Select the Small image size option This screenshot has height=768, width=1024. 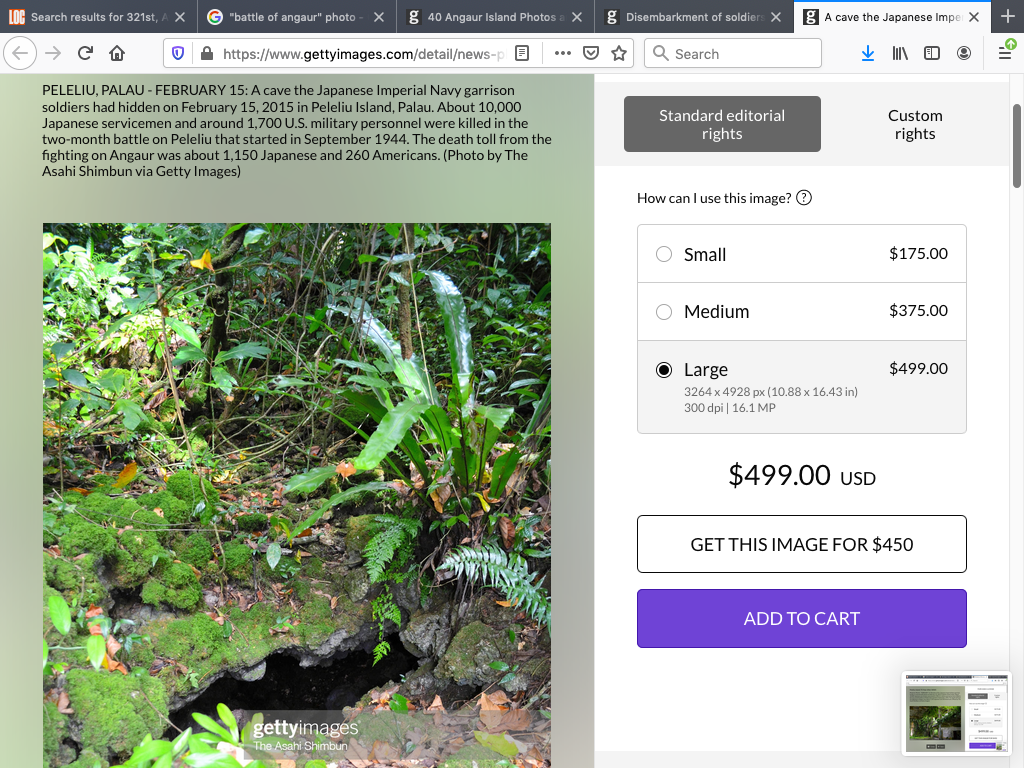tap(664, 254)
